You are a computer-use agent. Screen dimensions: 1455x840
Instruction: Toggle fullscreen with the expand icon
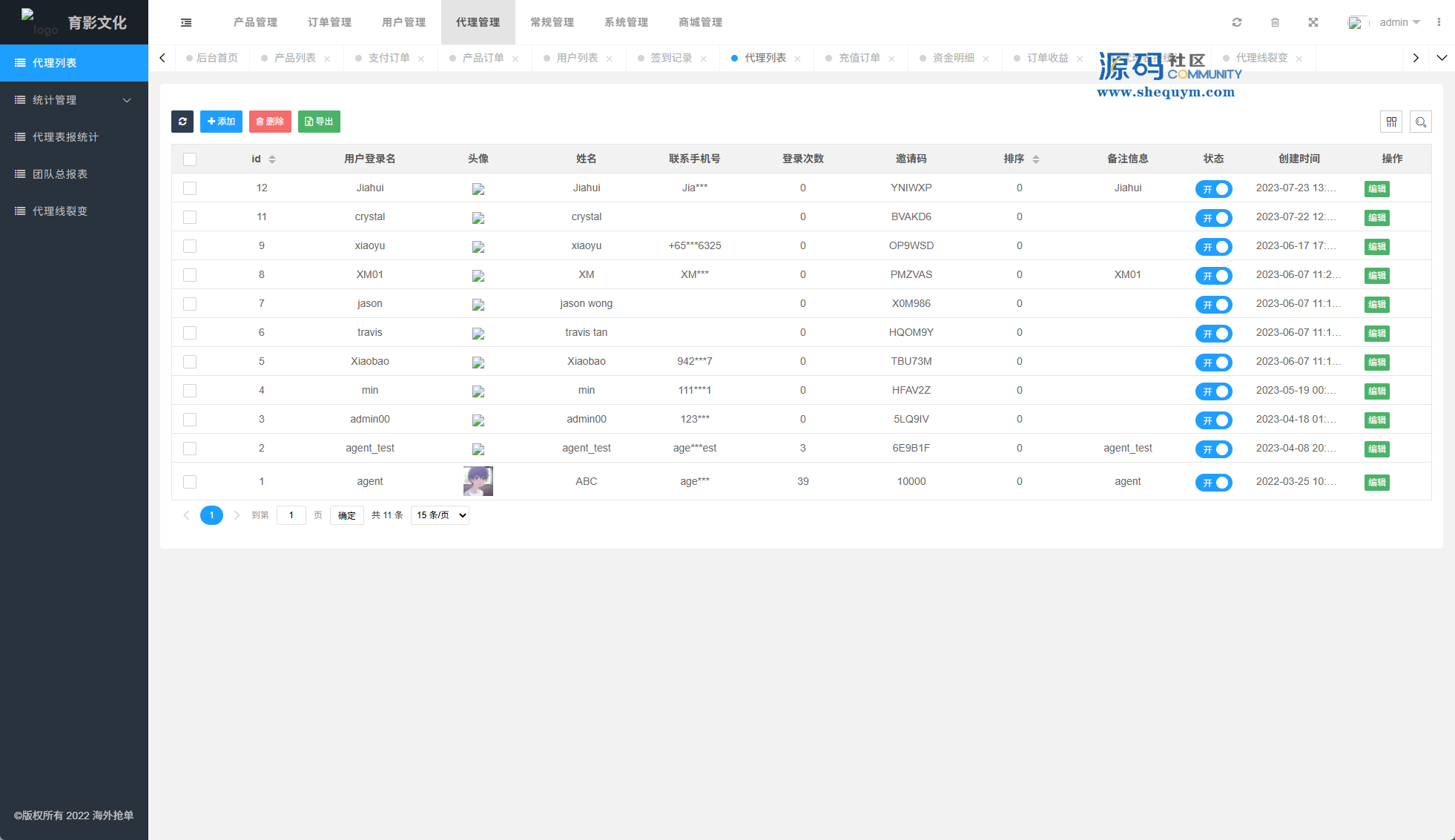[1313, 22]
